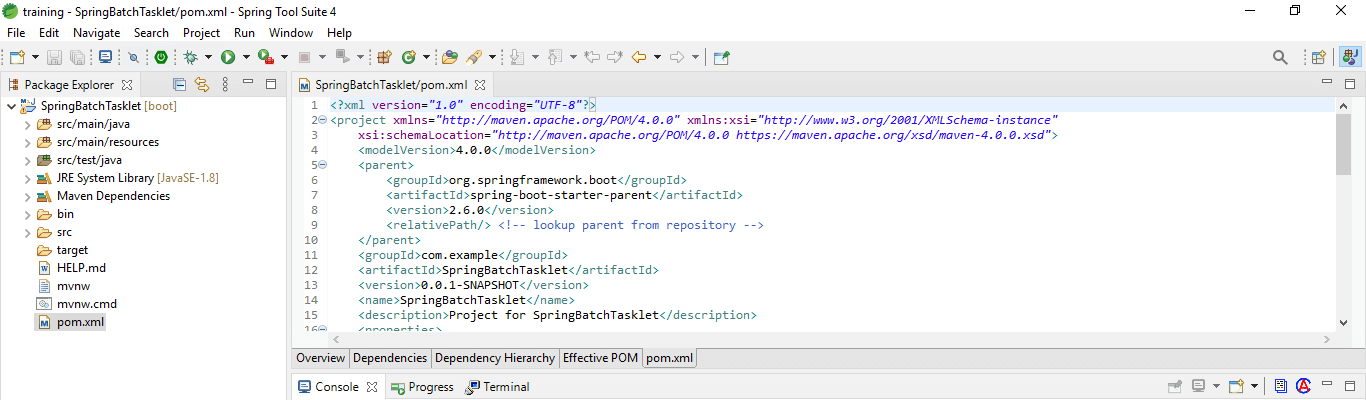Click the Run External Tools icon

coord(266,58)
